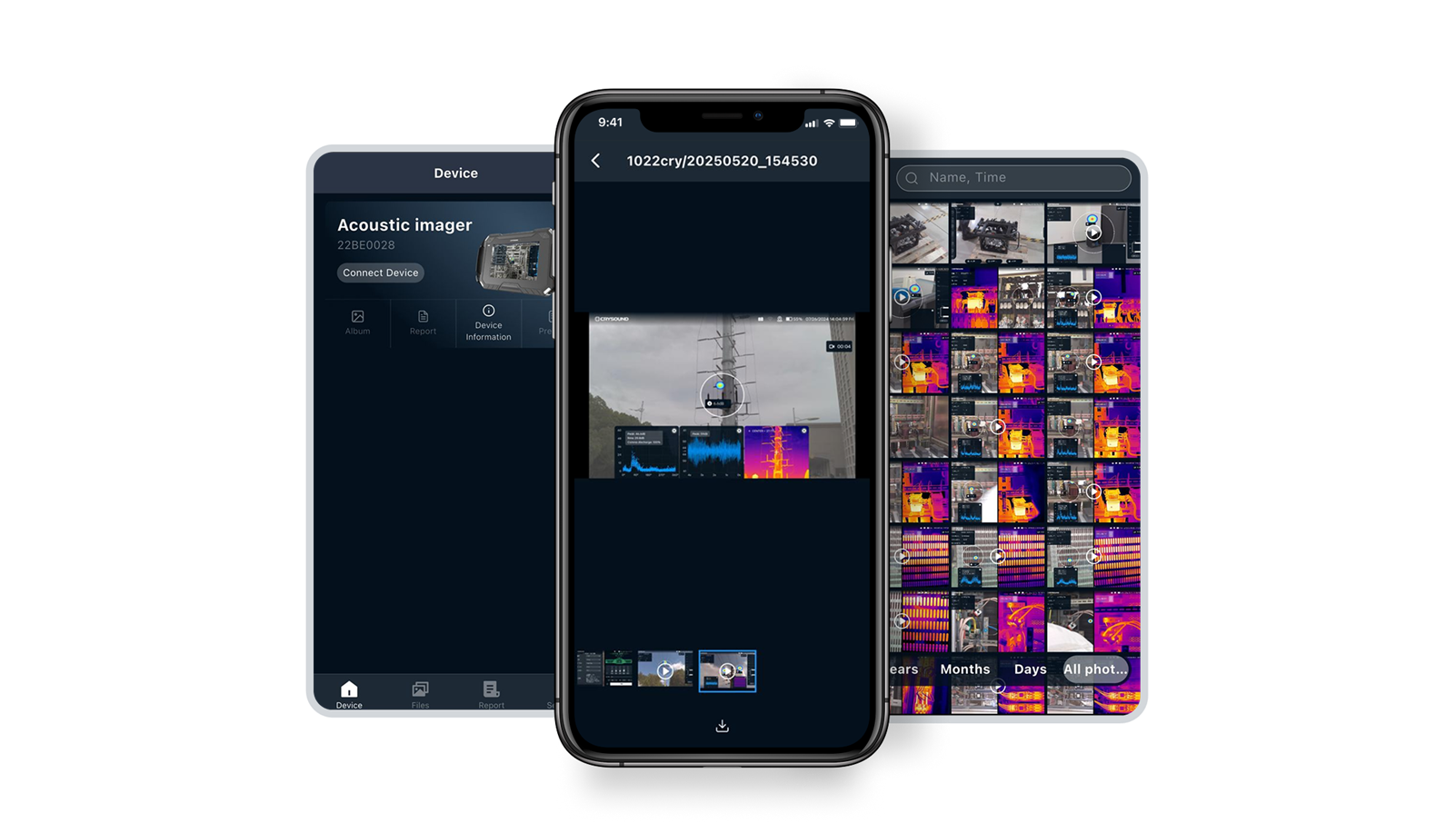Select the Days view filter

[x=1030, y=669]
